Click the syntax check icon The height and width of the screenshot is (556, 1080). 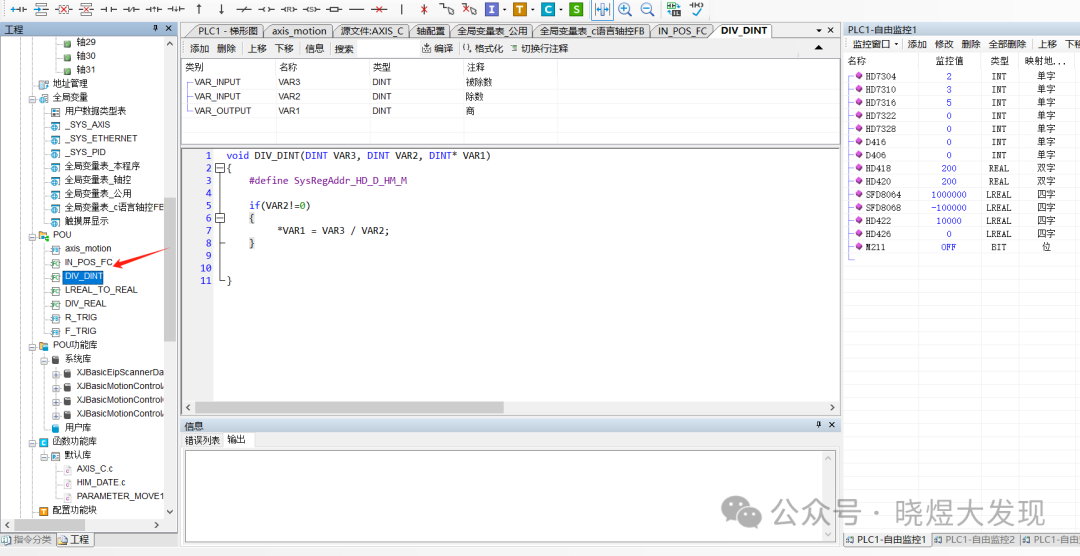696,8
